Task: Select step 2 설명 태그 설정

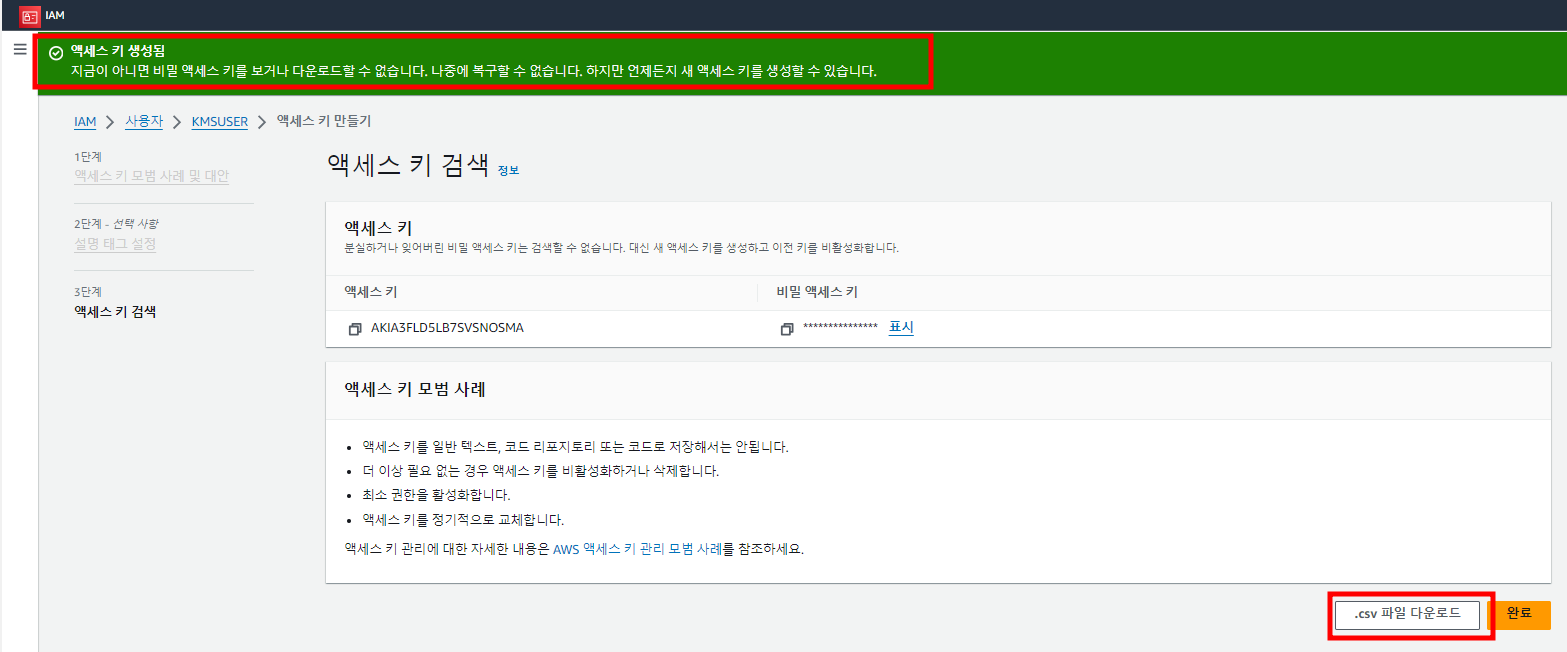Action: [115, 244]
